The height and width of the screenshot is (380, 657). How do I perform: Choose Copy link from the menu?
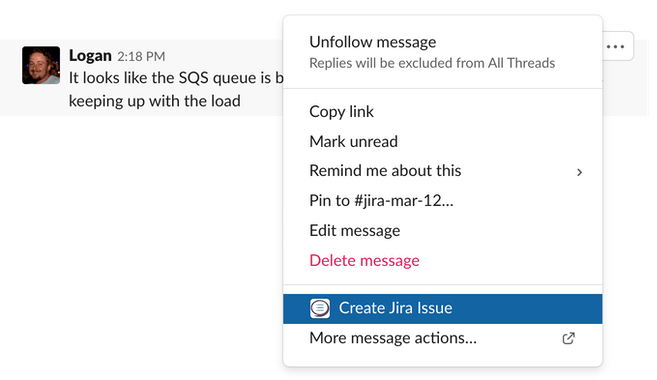(442, 111)
